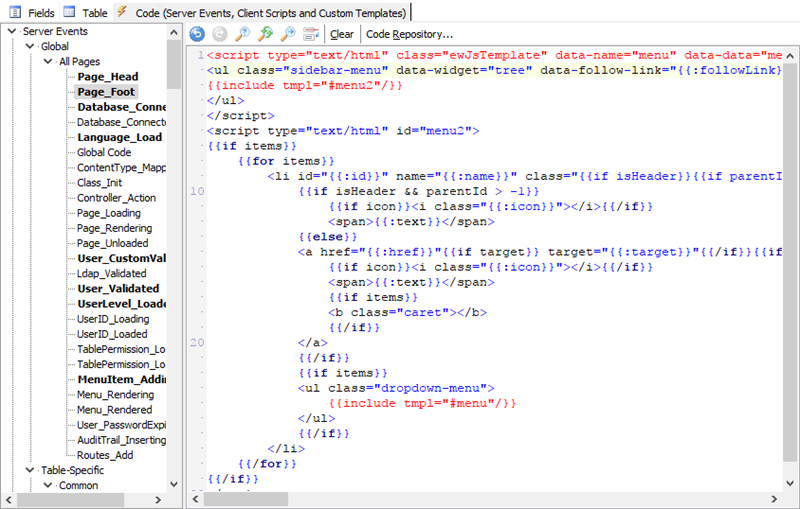Select Page_Rendering event

[x=114, y=228]
